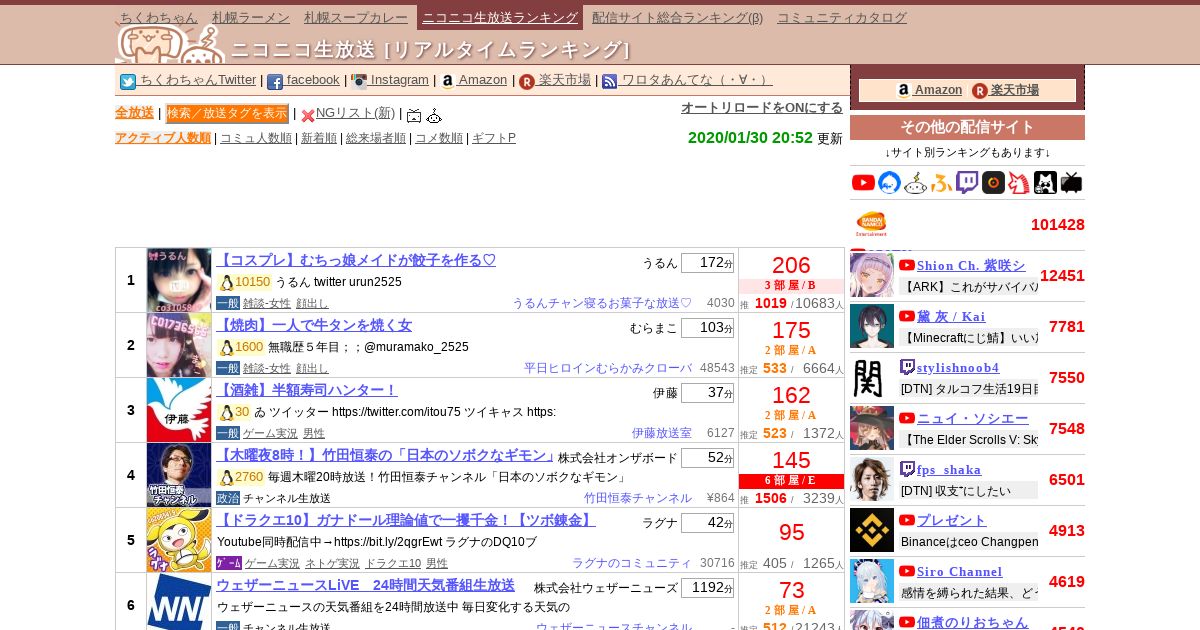Open Shion Ch. 紫咲シ channel link
The width and height of the screenshot is (1200, 630).
coord(971,265)
